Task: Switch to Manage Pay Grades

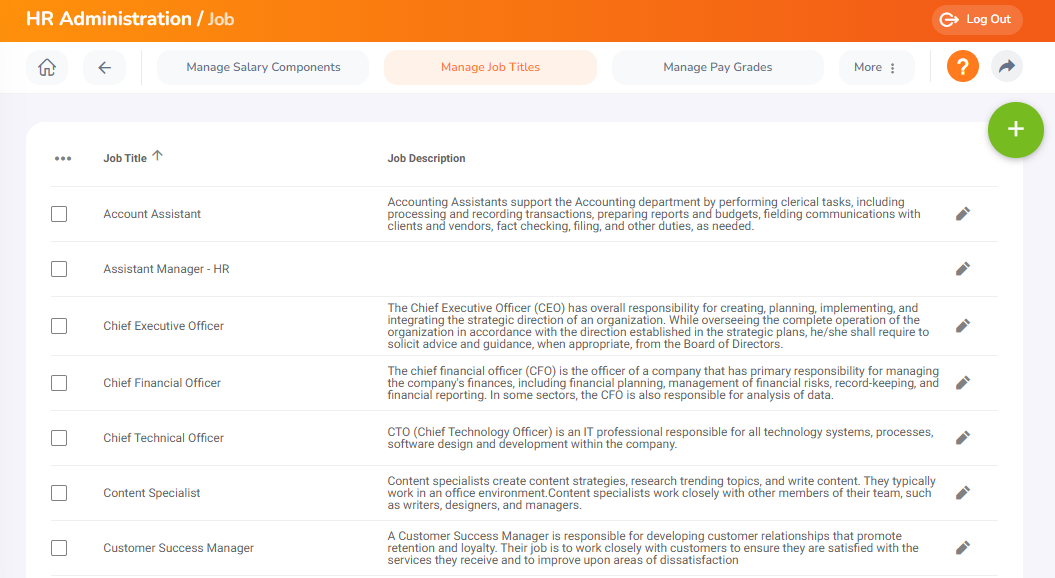Action: click(717, 66)
